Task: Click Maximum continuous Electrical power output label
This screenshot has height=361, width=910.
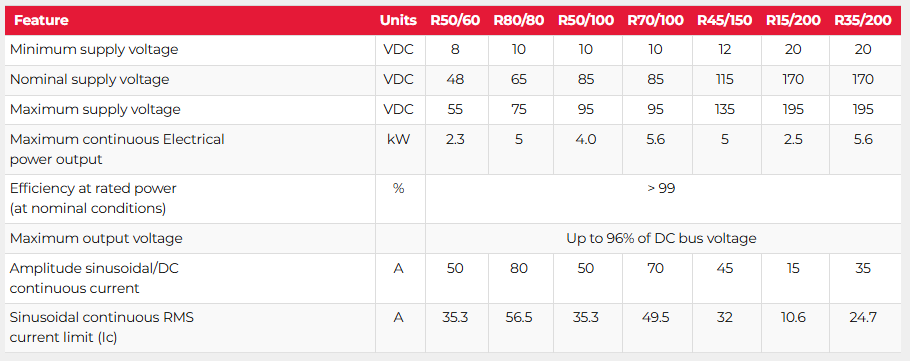Action: 117,149
